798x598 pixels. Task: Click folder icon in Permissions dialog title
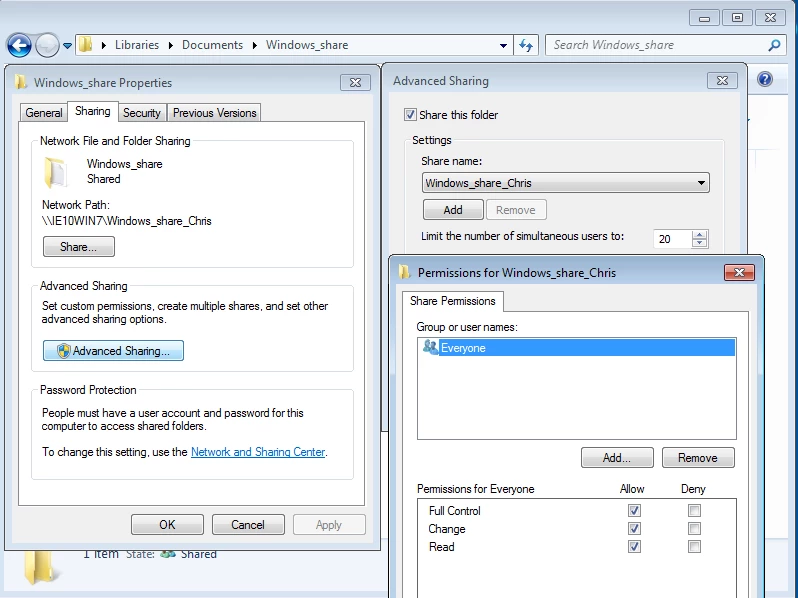coord(405,272)
